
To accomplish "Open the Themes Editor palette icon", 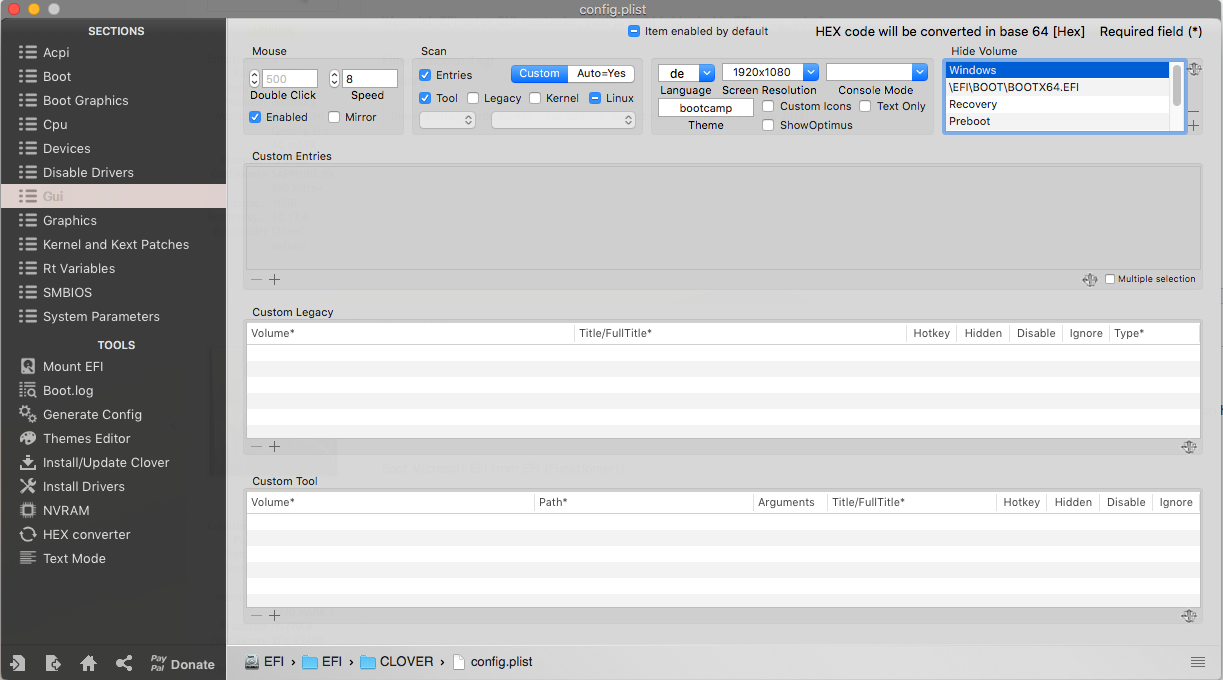I will [28, 438].
